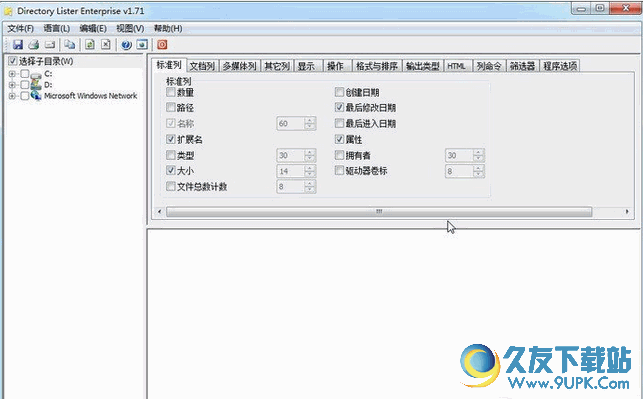Screen dimensions: 643x399
Task: Check the C: drive checkbox
Action: tap(25, 74)
